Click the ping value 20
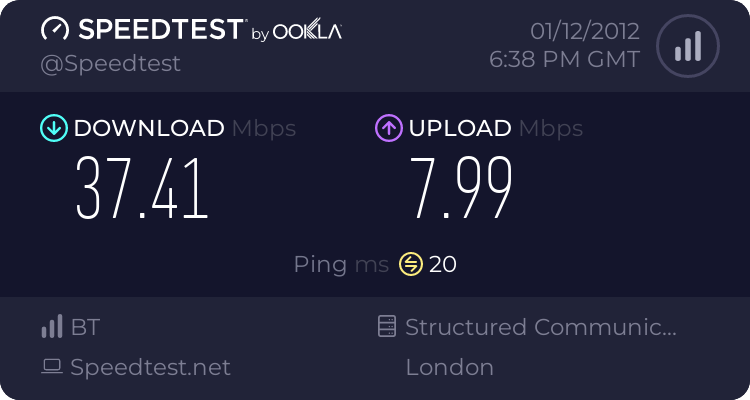750x400 pixels. [443, 264]
